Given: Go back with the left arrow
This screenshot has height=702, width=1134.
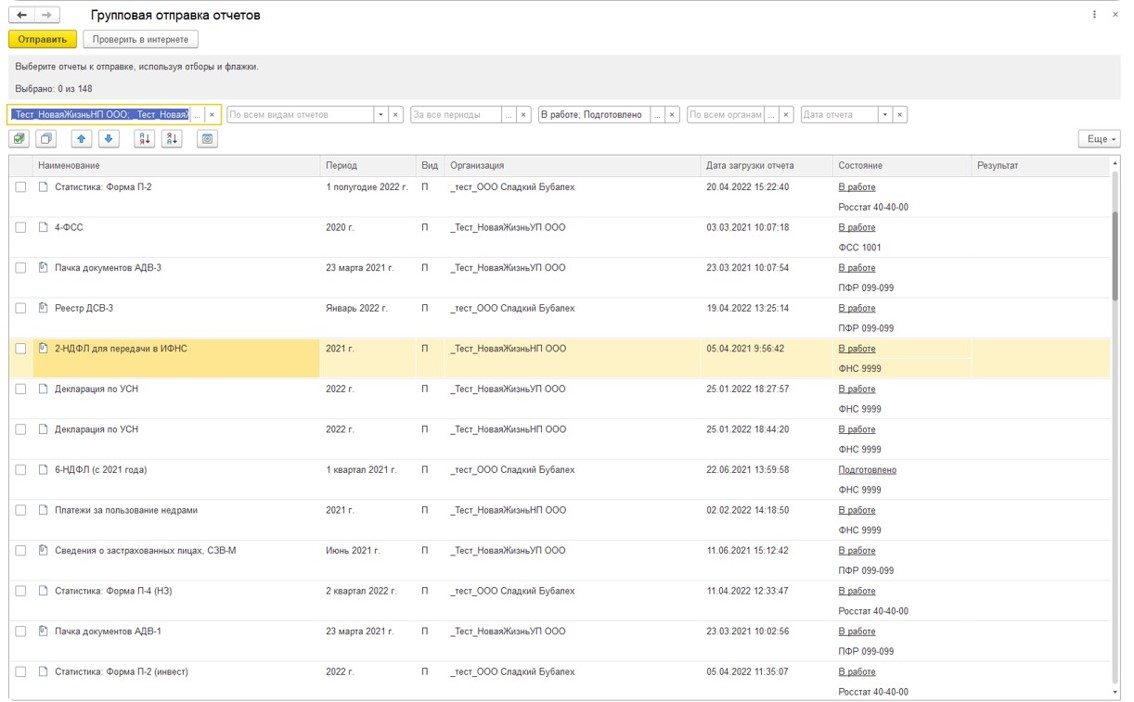Looking at the screenshot, I should pyautogui.click(x=22, y=15).
